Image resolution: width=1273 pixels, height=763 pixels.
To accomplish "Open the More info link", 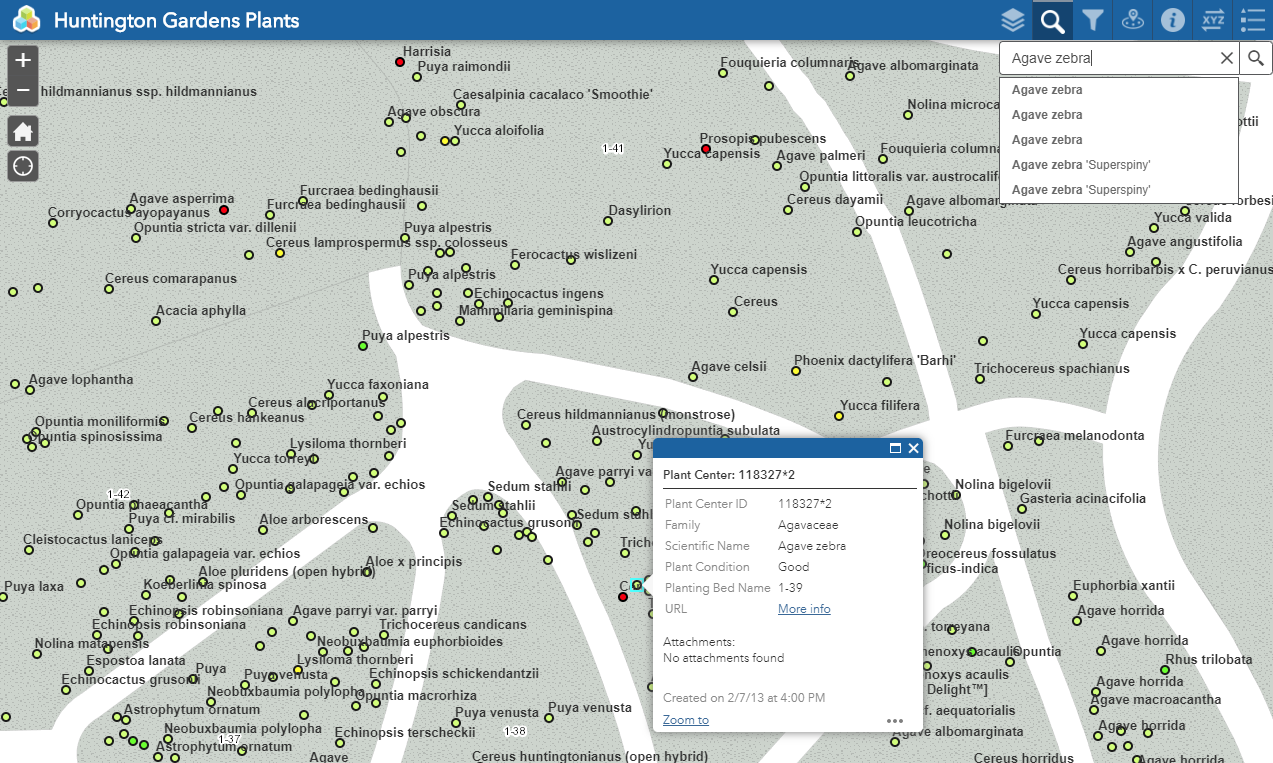I will pyautogui.click(x=803, y=608).
